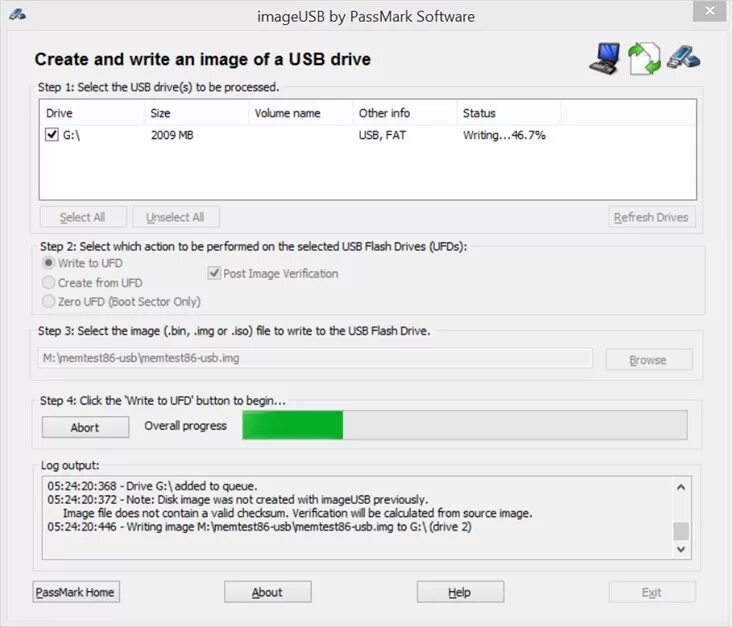Click the Size column header
The image size is (733, 627).
tap(196, 113)
